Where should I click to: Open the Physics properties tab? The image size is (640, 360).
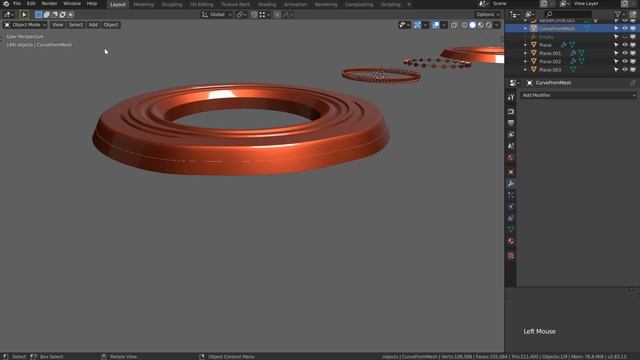(511, 207)
